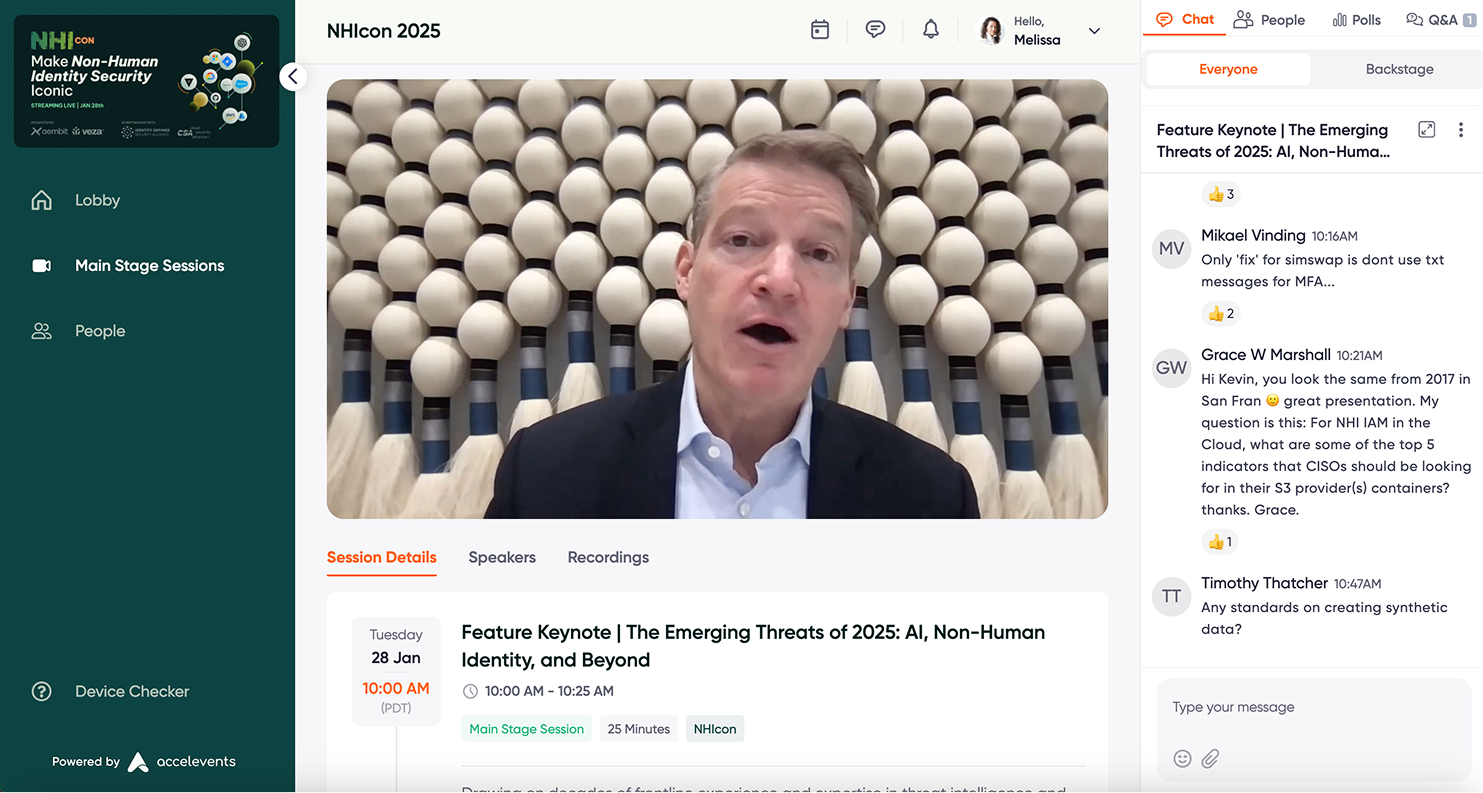Open the Device Checker help icon
1483x793 pixels.
pyautogui.click(x=42, y=691)
